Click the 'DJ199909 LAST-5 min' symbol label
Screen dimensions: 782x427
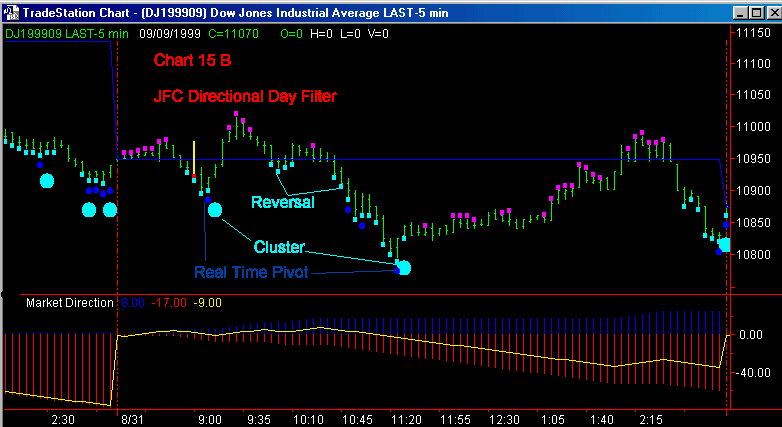[67, 34]
